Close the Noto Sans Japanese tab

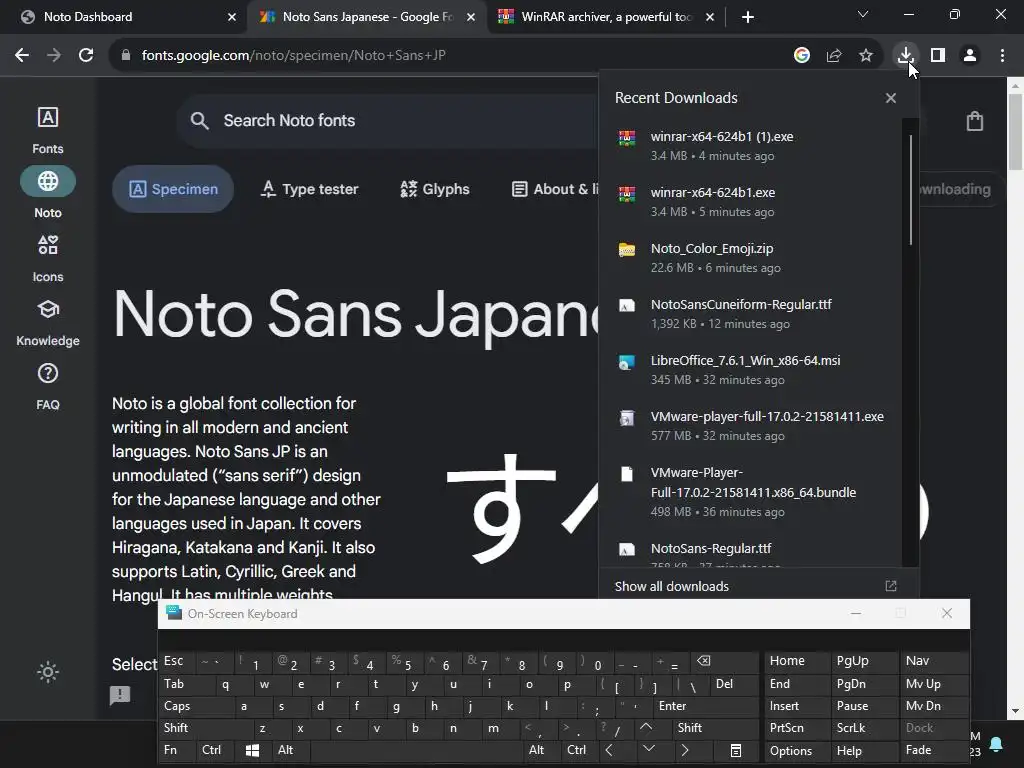pos(470,17)
